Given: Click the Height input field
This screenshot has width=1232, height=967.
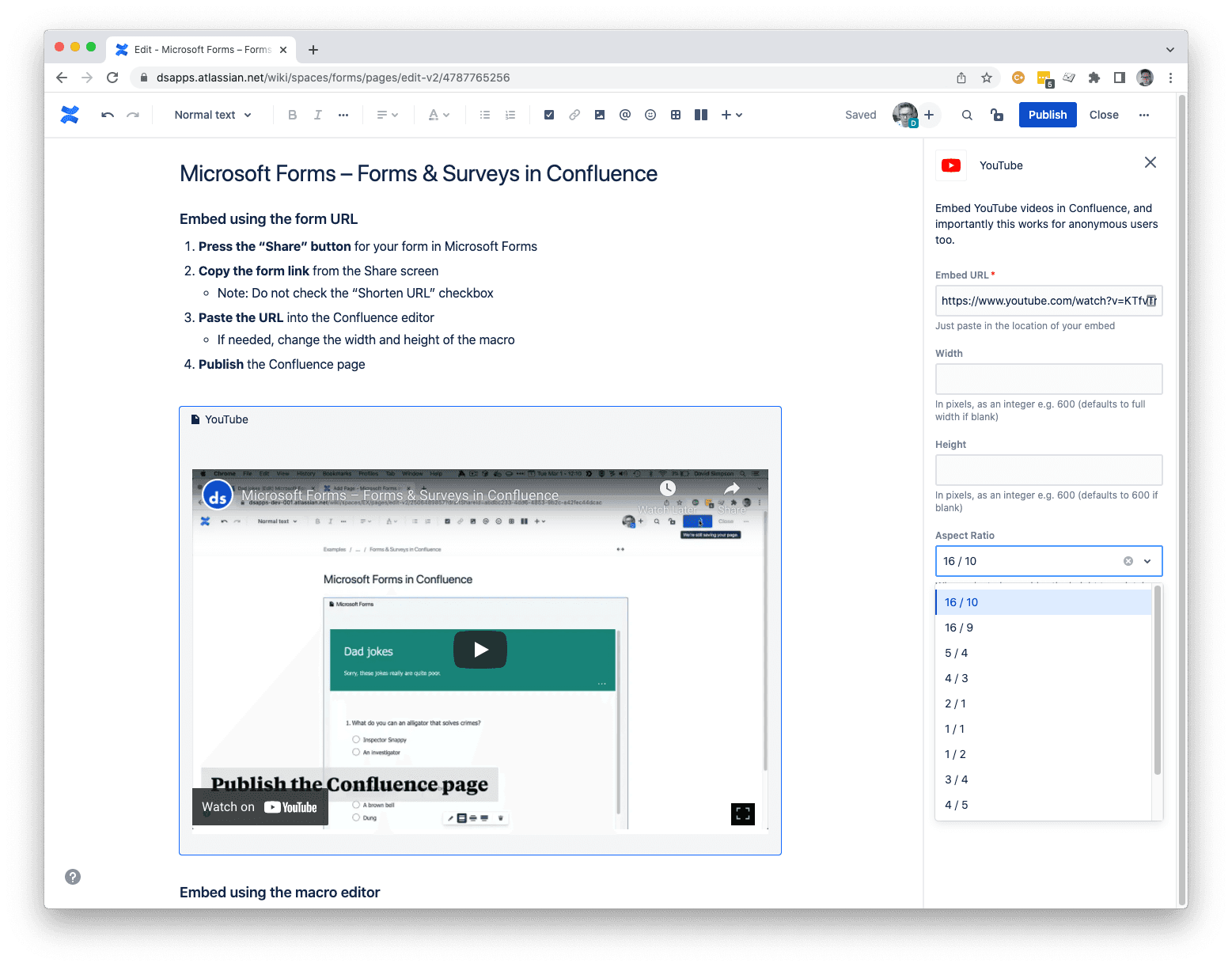Looking at the screenshot, I should (x=1048, y=470).
